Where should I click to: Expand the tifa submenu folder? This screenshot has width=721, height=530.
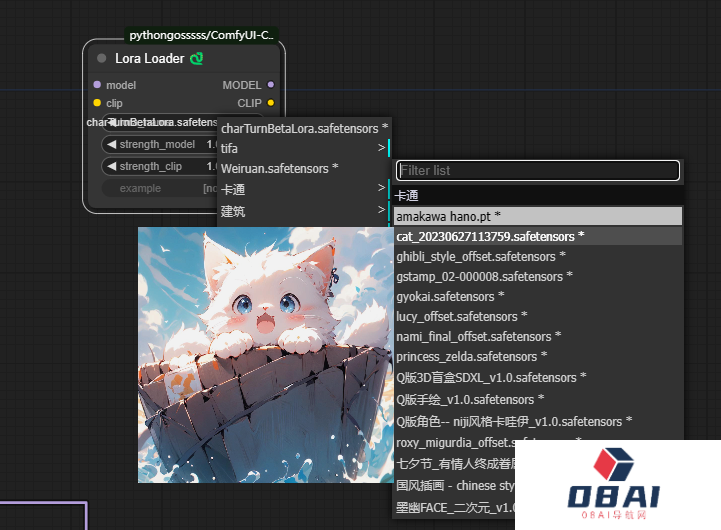tap(304, 148)
